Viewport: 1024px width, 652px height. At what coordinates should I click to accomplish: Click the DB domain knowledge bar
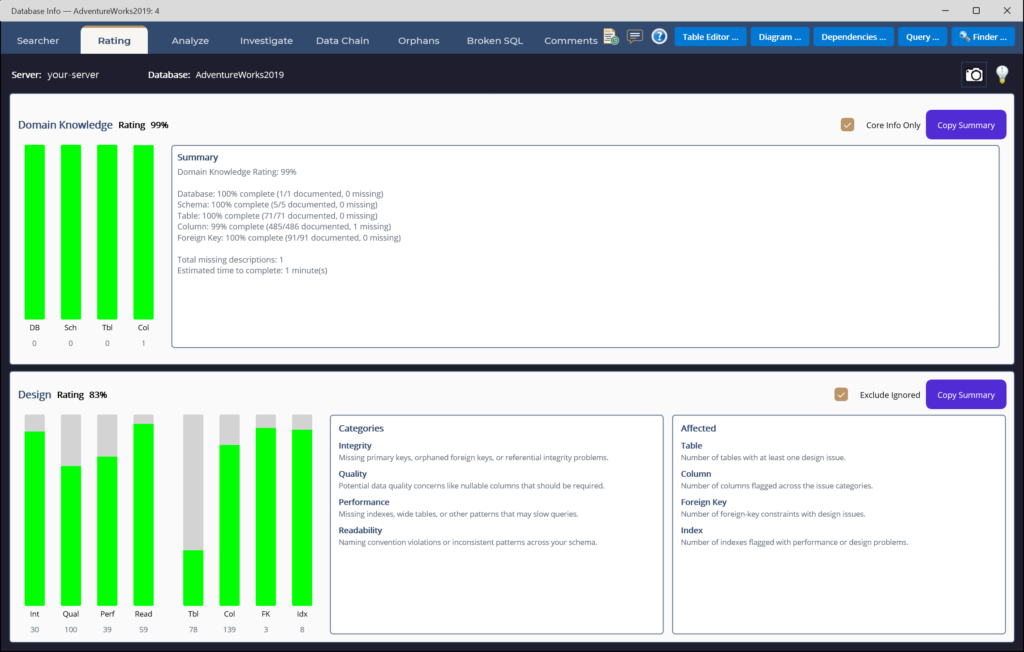click(35, 232)
